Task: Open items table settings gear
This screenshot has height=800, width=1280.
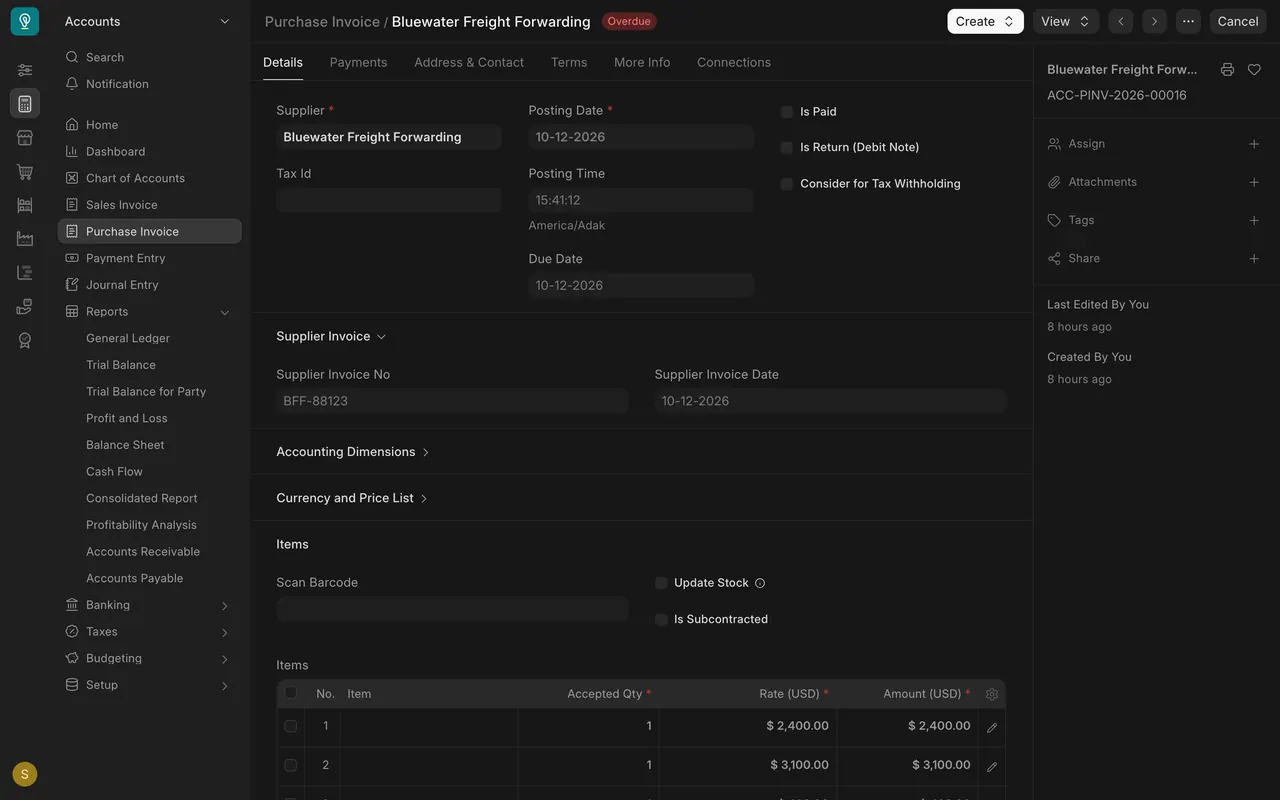Action: pos(992,694)
